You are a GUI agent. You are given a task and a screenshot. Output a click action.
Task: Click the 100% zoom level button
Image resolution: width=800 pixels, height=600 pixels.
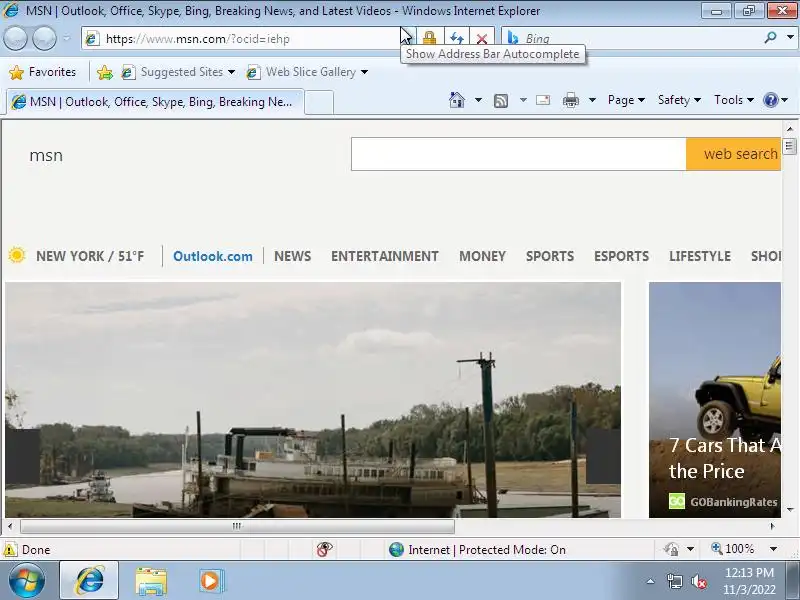[733, 549]
